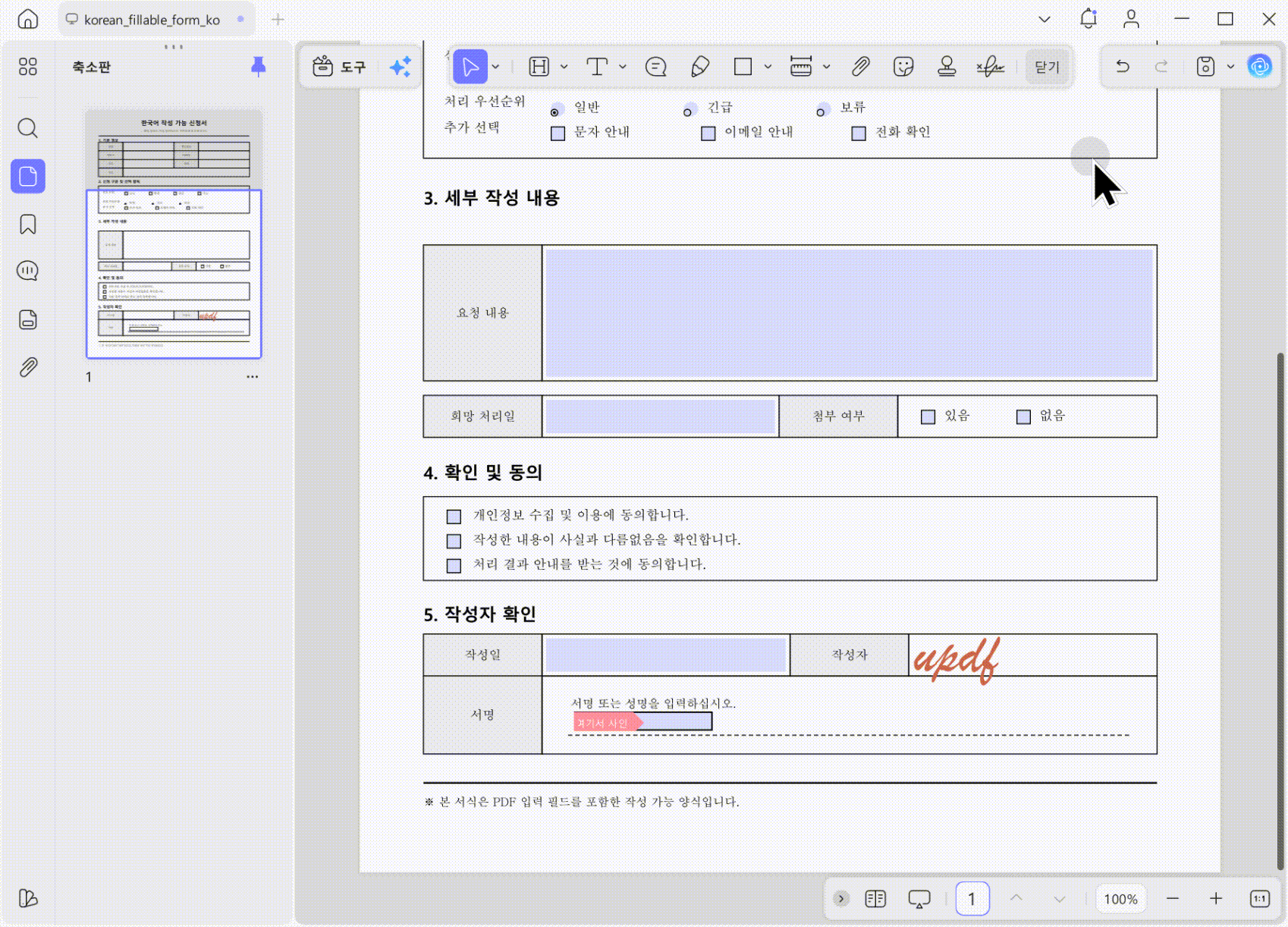Open the zoom level 100% dropdown
The width and height of the screenshot is (1288, 927).
click(1120, 899)
